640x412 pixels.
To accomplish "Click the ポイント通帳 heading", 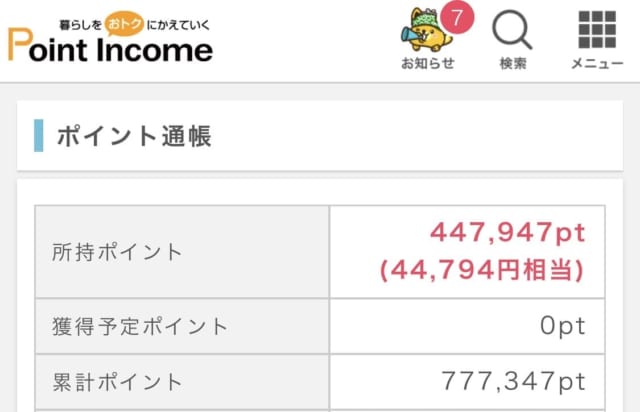I will (x=134, y=136).
